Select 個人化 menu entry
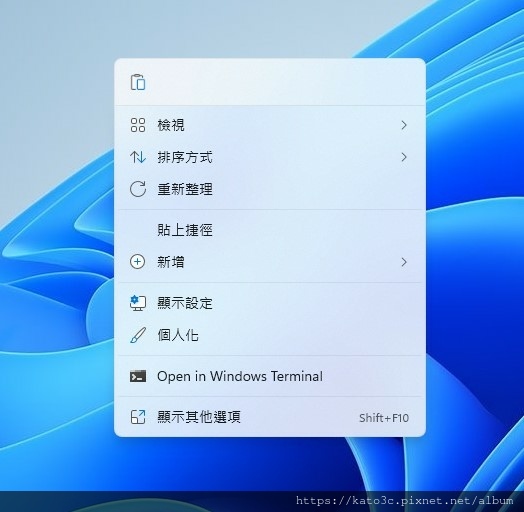The width and height of the screenshot is (524, 512). [270, 335]
